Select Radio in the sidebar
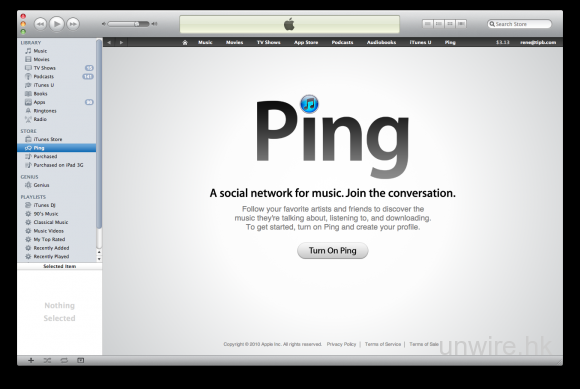This screenshot has width=580, height=389. (57, 119)
